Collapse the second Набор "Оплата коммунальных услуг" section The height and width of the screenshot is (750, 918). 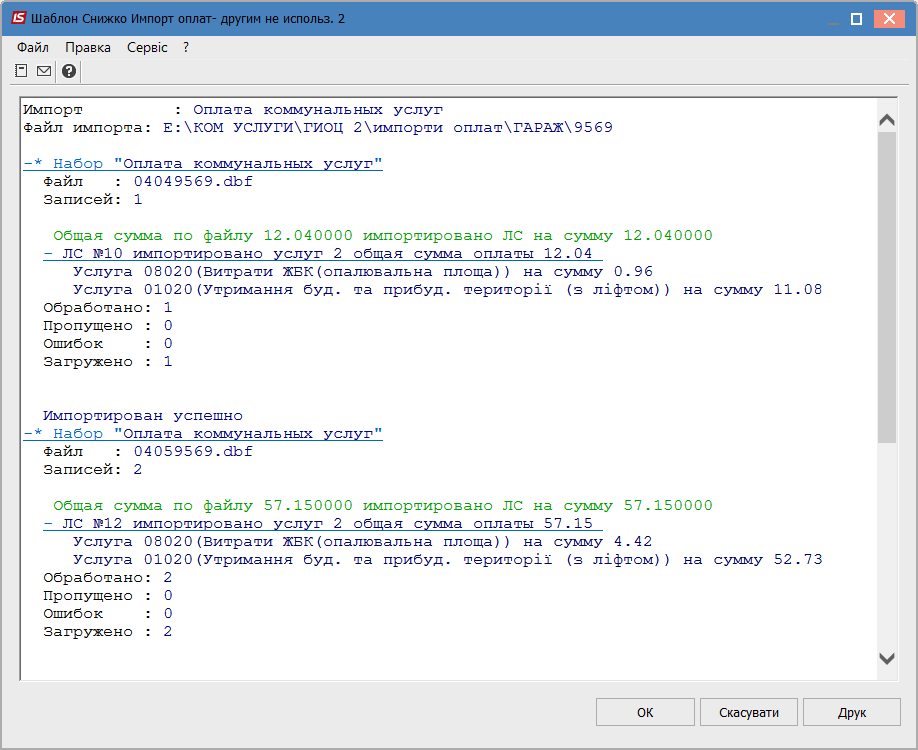203,434
